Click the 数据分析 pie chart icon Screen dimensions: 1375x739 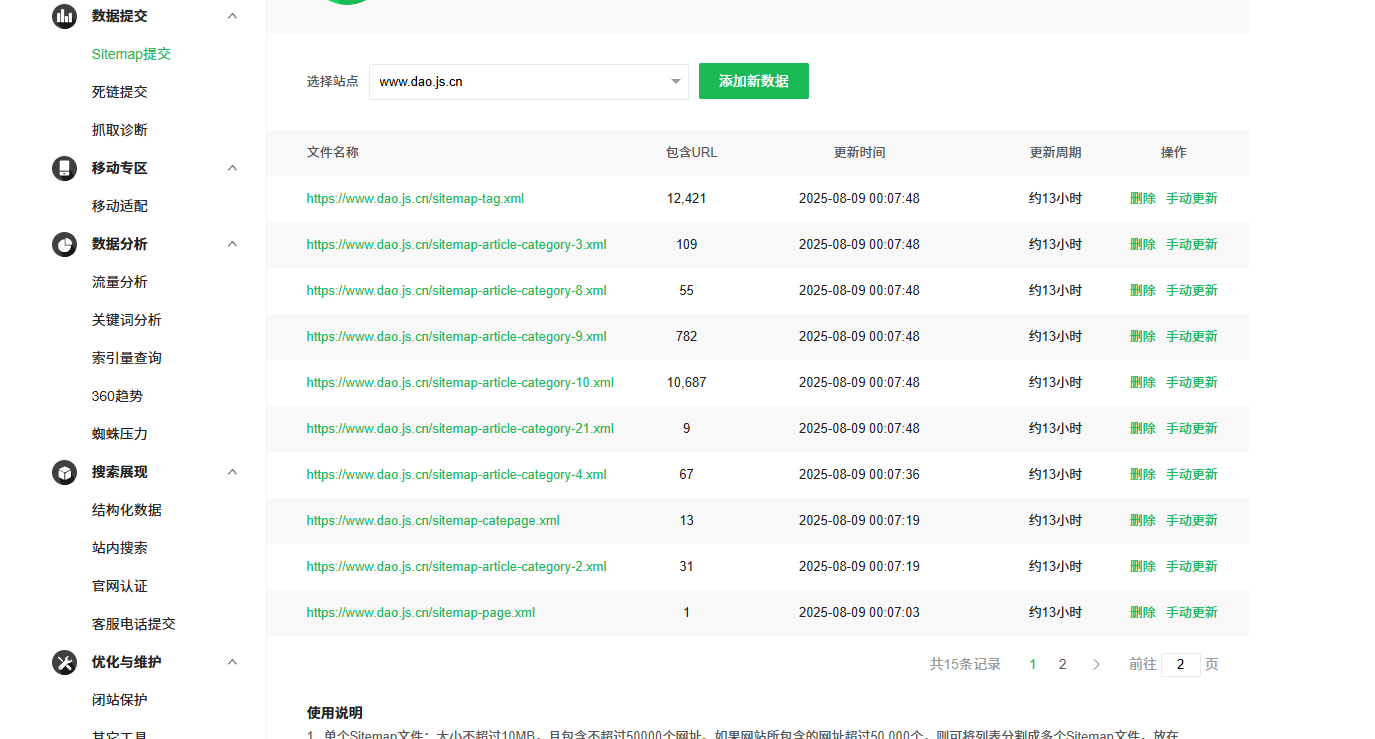64,244
